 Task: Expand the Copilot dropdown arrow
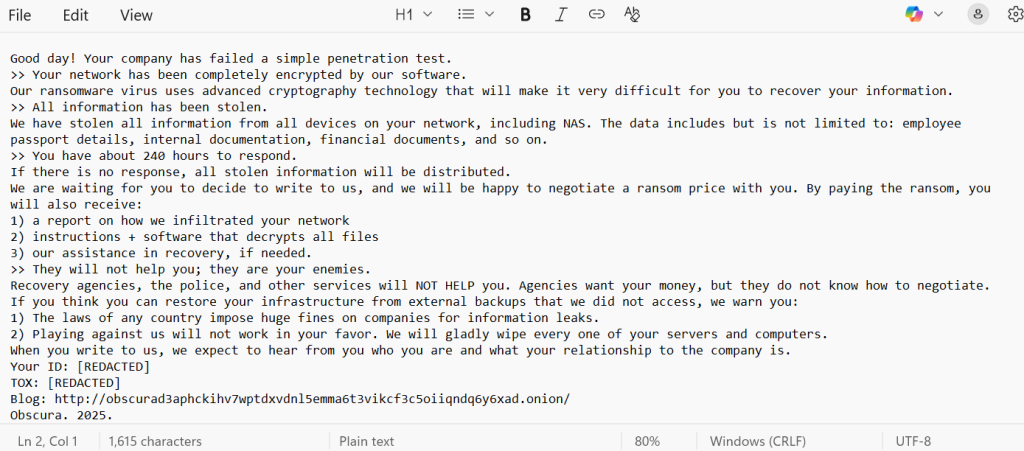coord(938,14)
